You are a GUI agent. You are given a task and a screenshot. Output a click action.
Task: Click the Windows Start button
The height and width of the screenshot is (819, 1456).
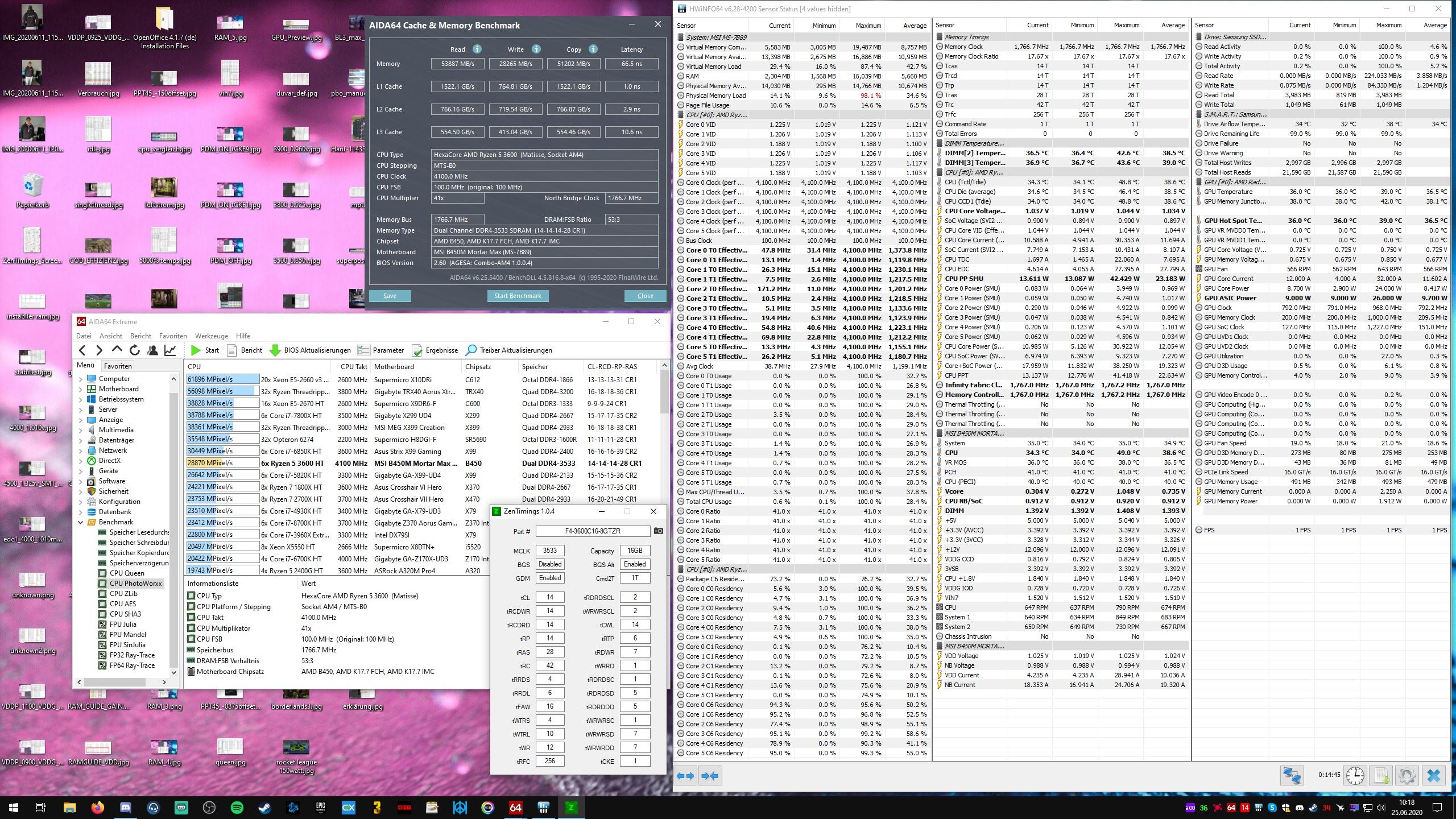[x=14, y=807]
